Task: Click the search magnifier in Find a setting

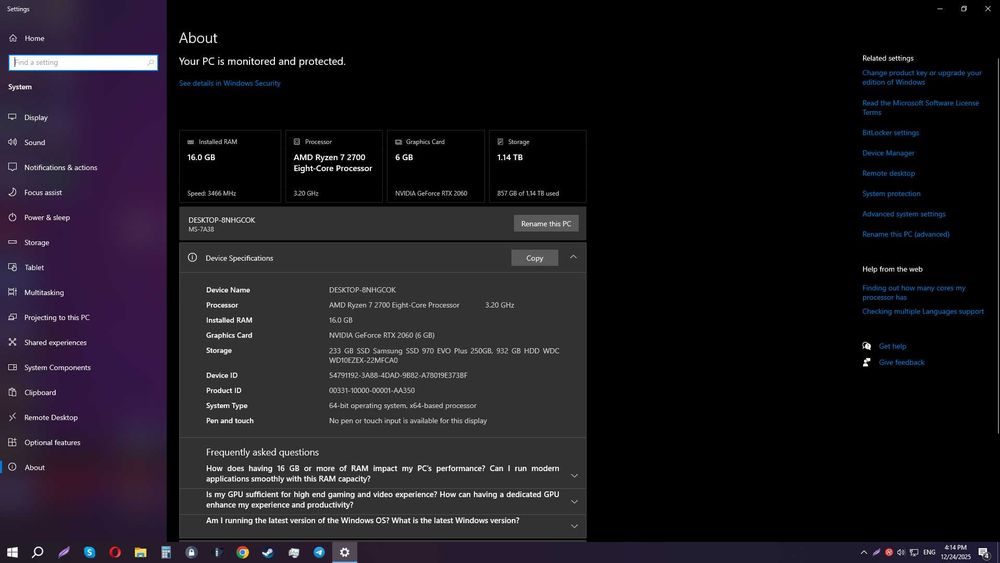Action: [x=151, y=62]
